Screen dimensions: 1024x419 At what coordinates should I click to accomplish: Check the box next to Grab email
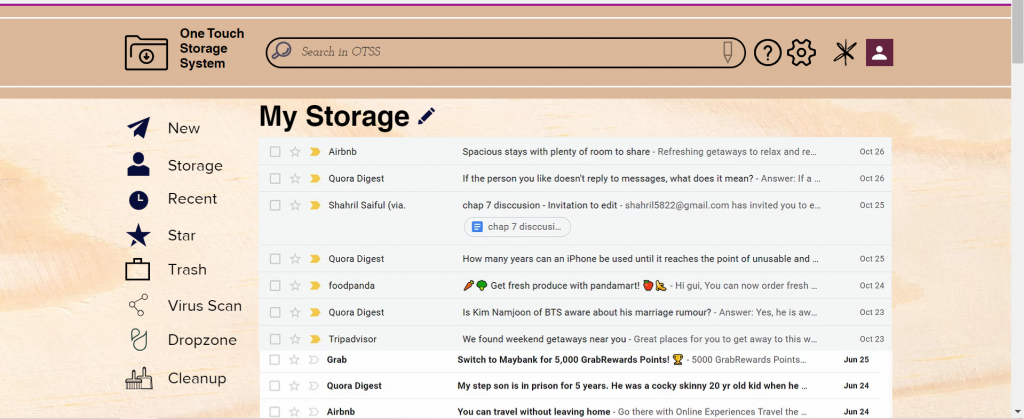(274, 359)
